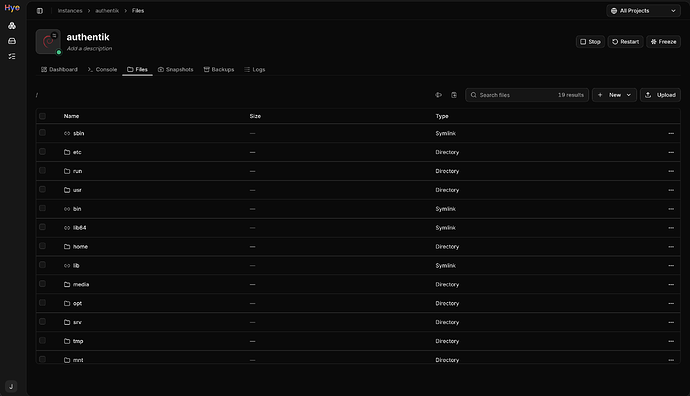Switch to the Console tab
Viewport: 690px width, 396px height.
pos(102,70)
